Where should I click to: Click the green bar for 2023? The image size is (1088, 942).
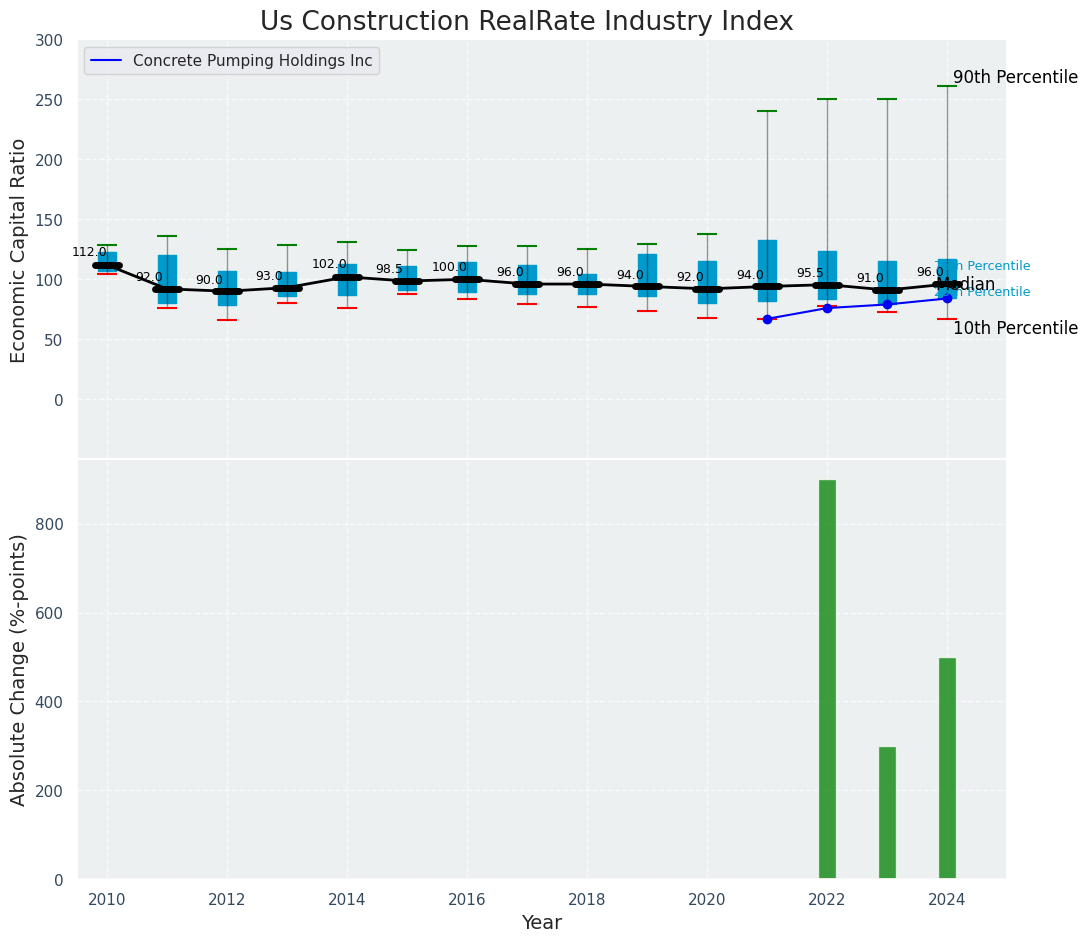tap(887, 813)
